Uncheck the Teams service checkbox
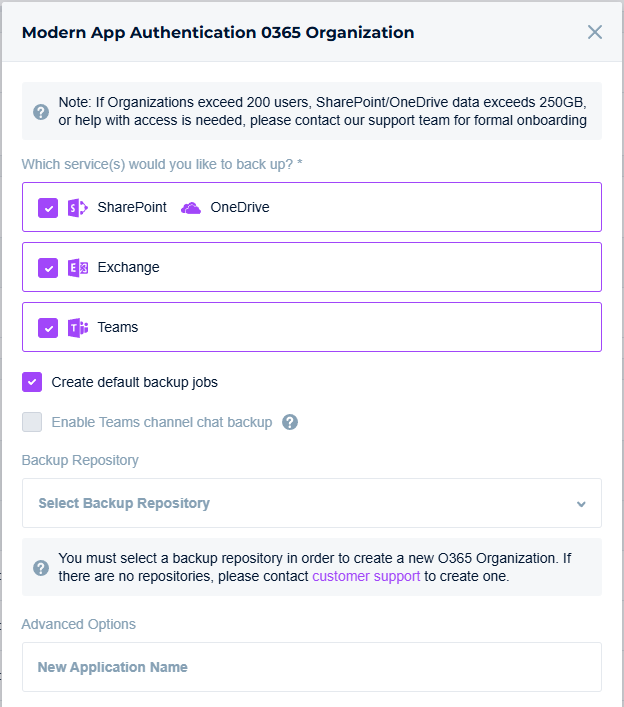Image resolution: width=624 pixels, height=707 pixels. point(48,328)
